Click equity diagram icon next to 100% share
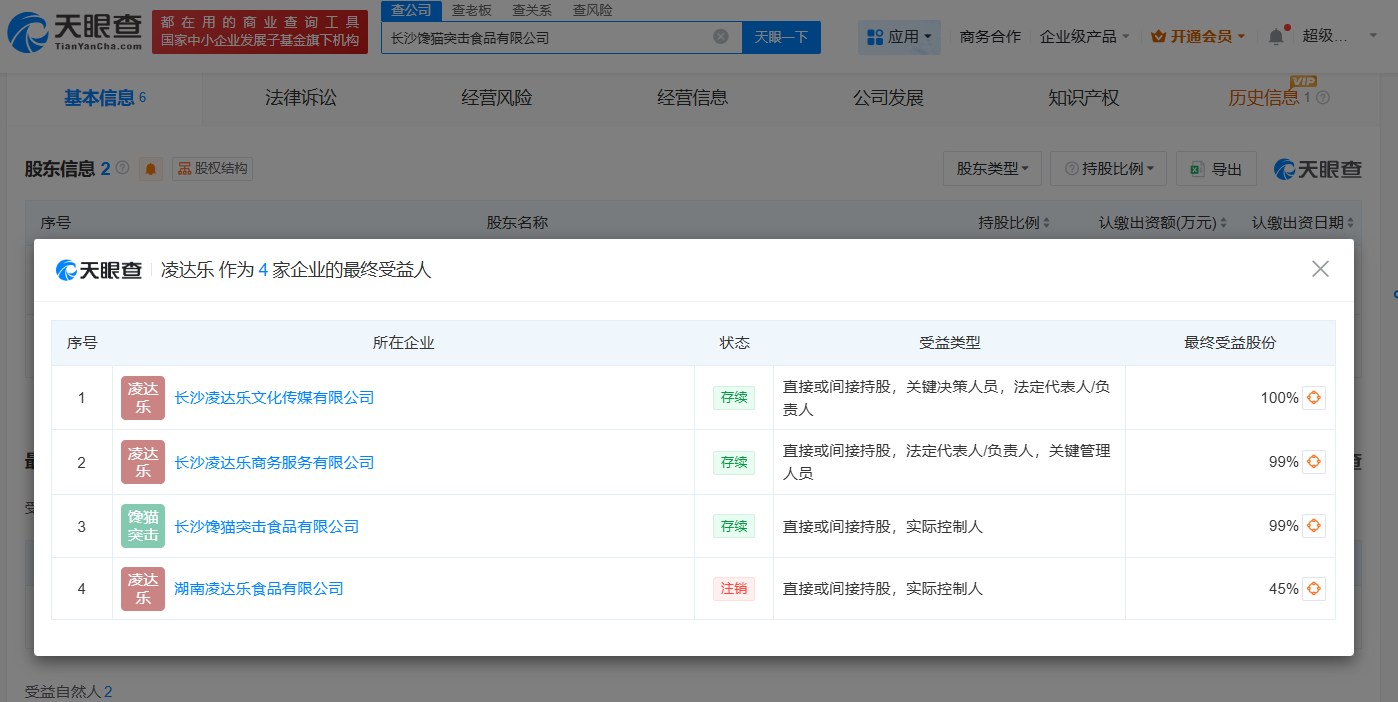 tap(1313, 397)
